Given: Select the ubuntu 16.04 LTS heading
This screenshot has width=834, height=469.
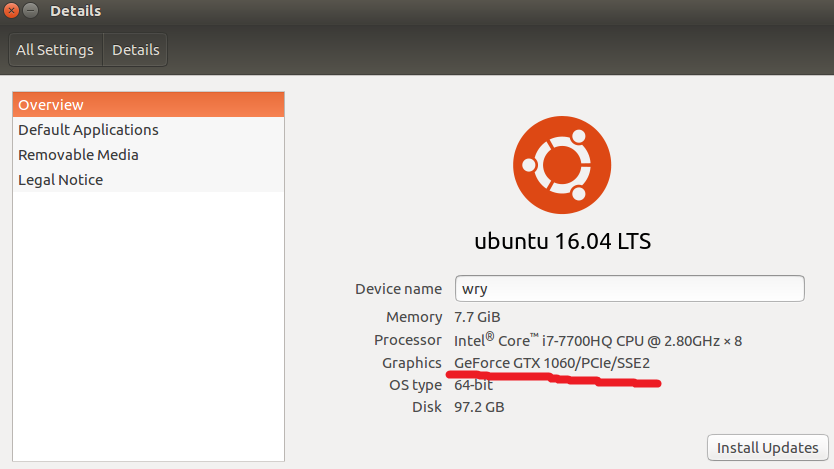Looking at the screenshot, I should pyautogui.click(x=562, y=241).
